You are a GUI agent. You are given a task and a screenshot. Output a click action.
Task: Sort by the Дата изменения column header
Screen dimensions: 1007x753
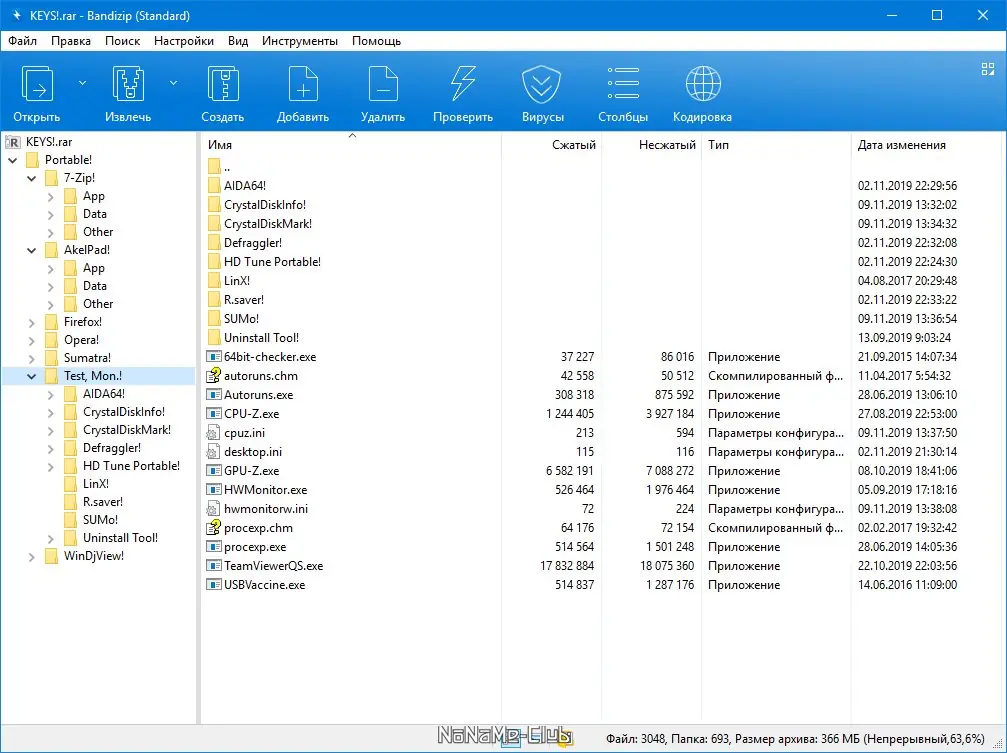click(x=926, y=145)
